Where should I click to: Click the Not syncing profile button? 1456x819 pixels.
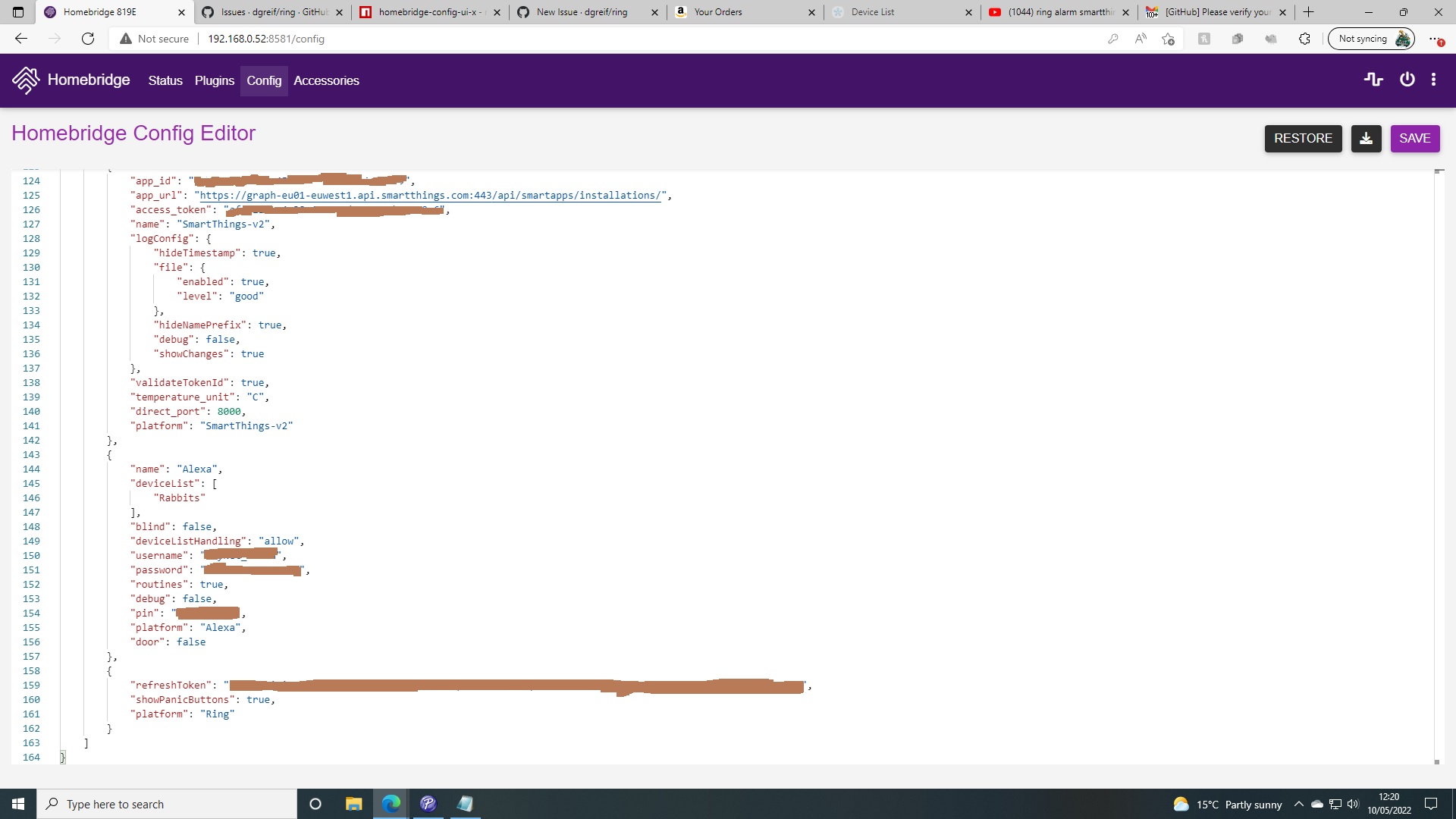coord(1370,38)
